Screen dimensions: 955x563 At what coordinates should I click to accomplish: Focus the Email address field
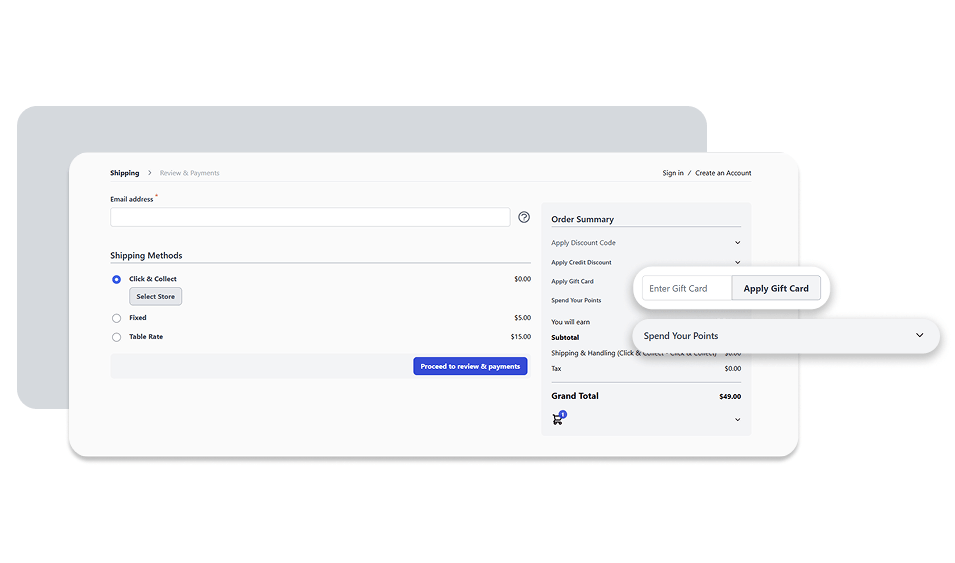point(310,217)
